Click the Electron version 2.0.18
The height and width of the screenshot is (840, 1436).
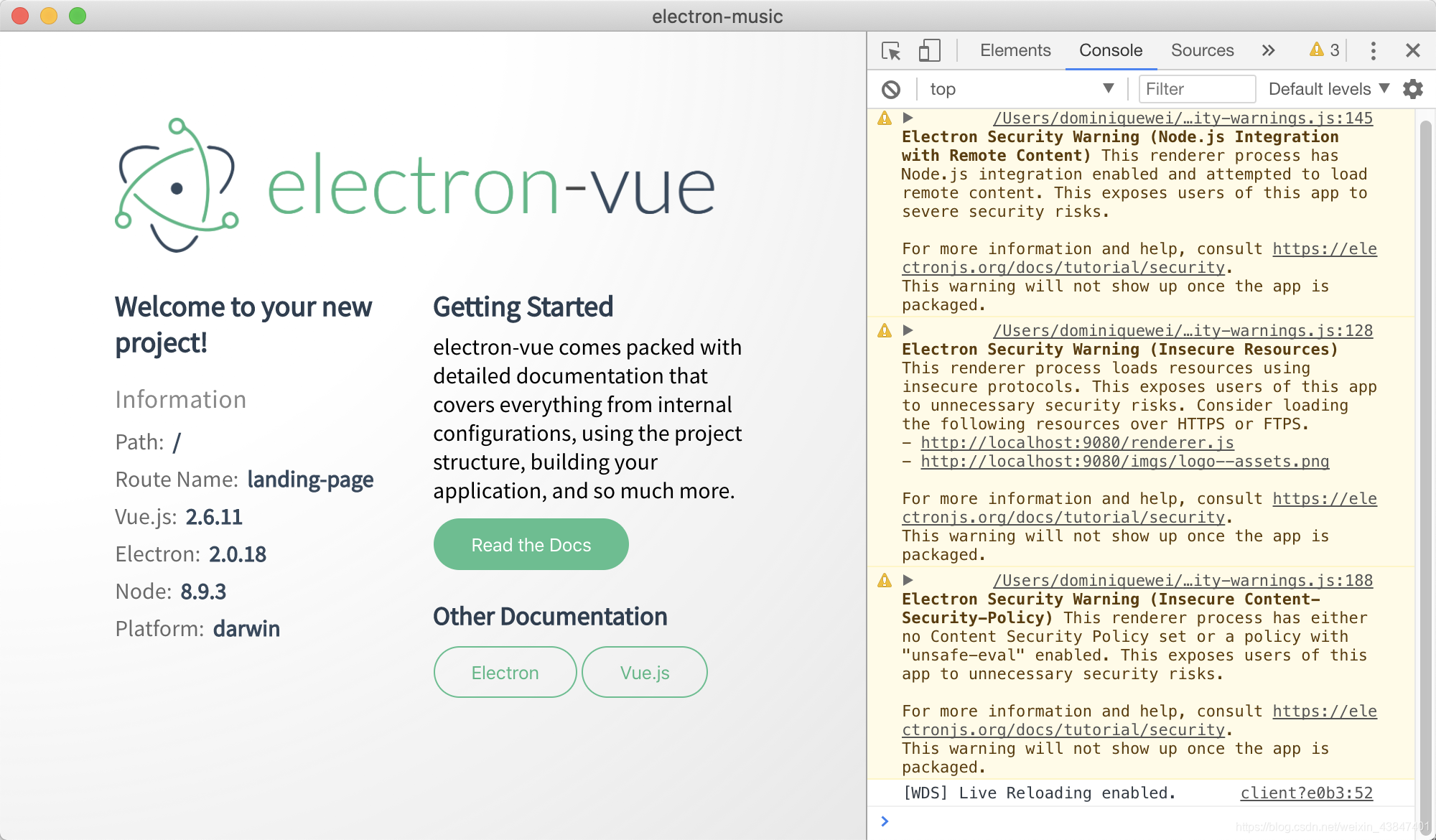(238, 554)
